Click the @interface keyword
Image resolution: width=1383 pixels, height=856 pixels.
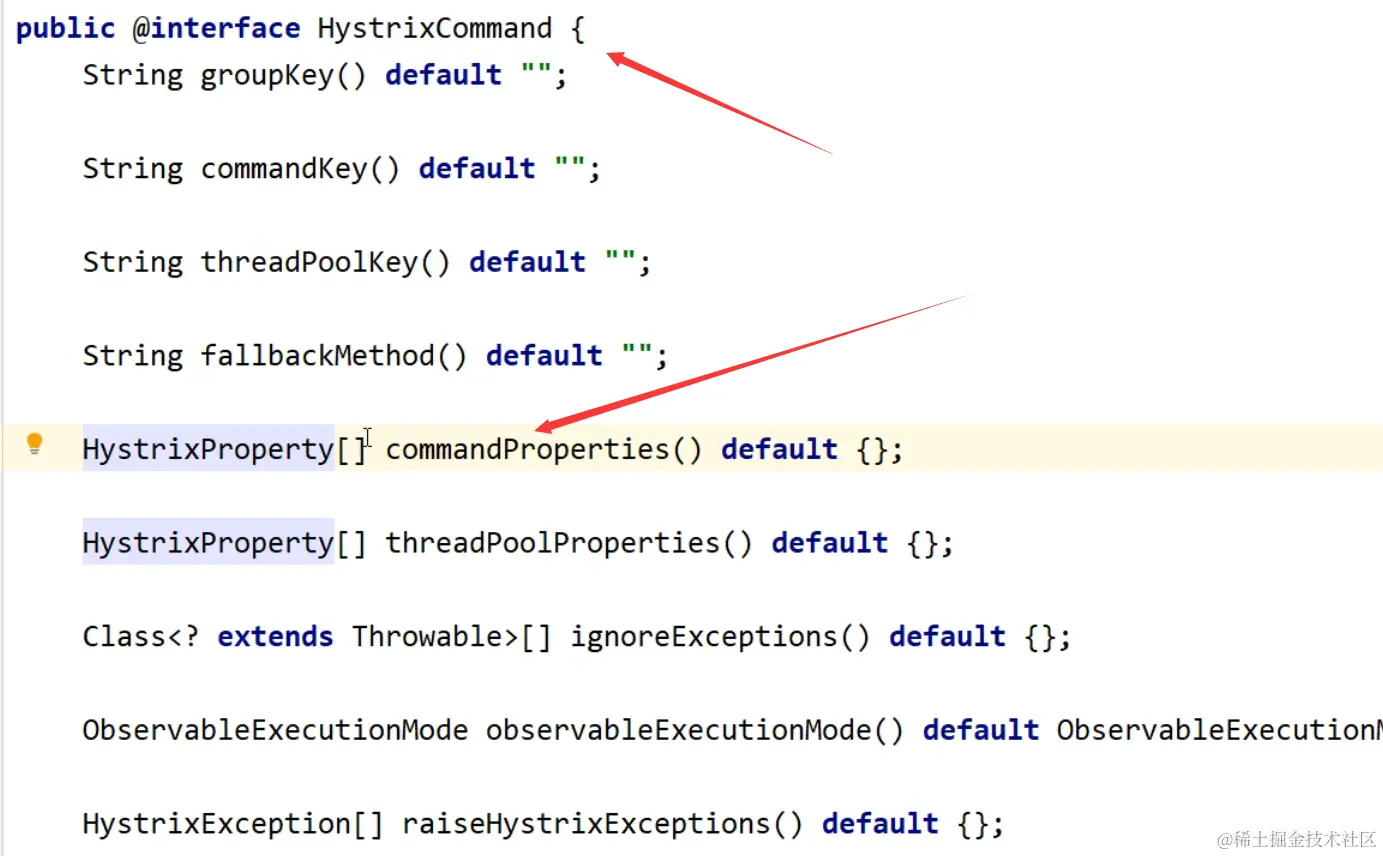click(217, 28)
